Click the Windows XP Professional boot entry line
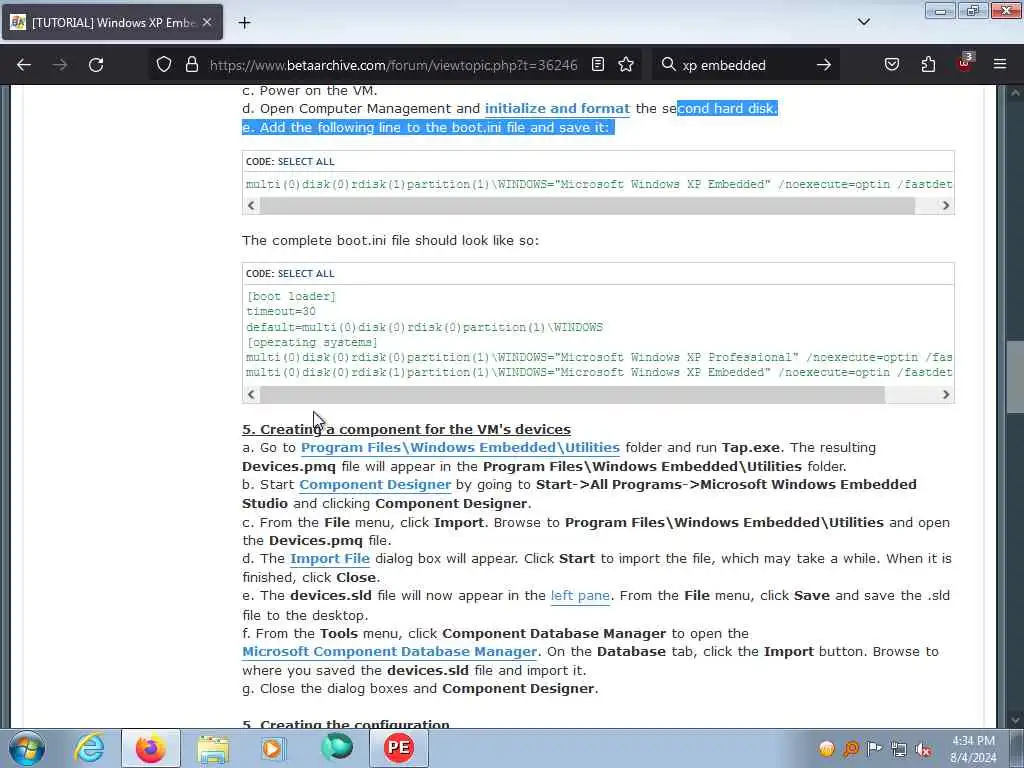 pyautogui.click(x=599, y=357)
